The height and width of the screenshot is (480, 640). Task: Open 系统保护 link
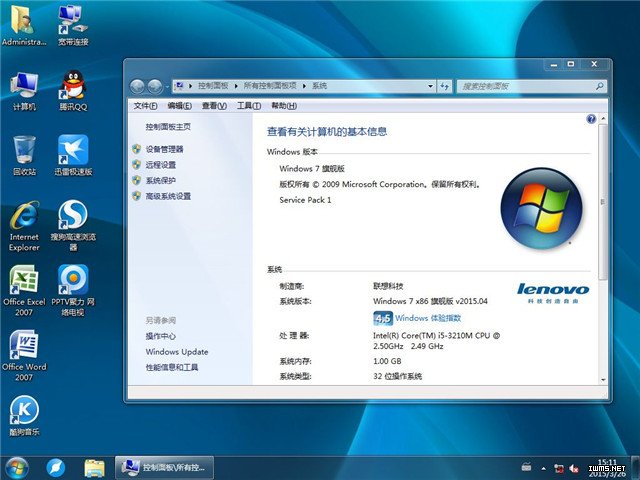tap(161, 180)
